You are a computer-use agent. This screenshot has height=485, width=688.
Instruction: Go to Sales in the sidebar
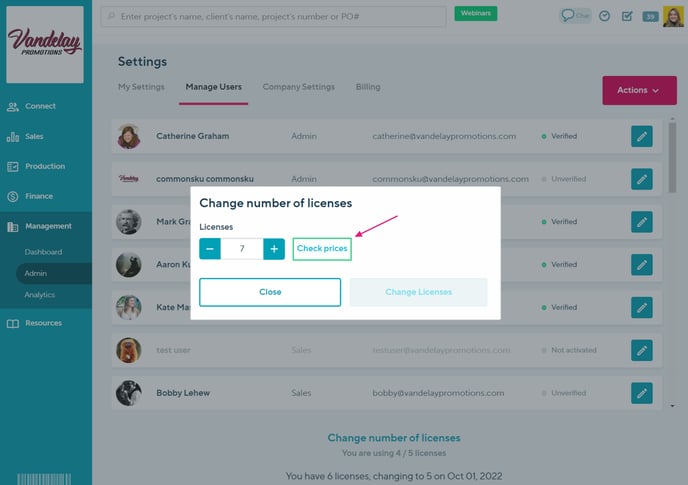(34, 136)
